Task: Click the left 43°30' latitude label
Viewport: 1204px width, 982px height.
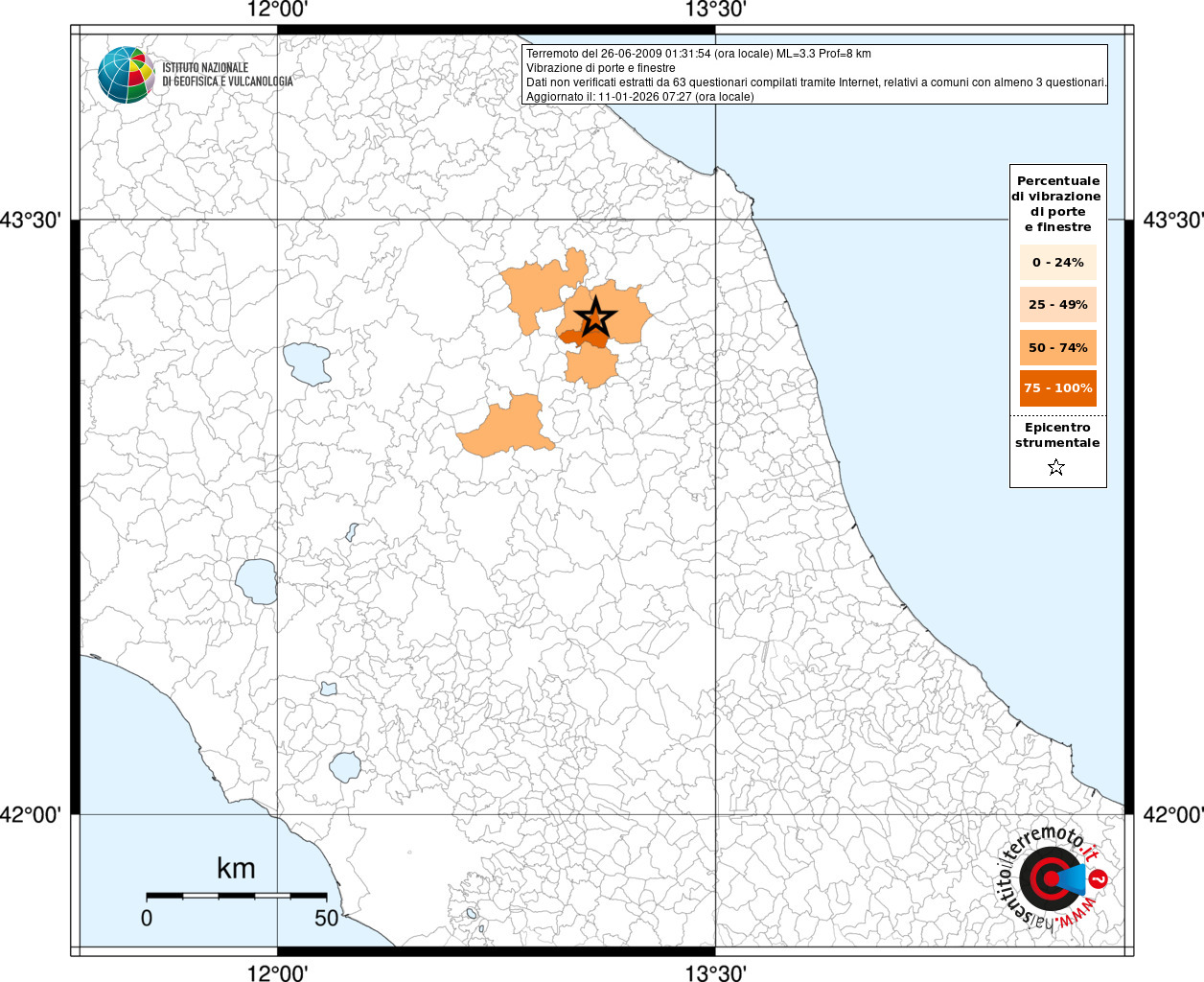Action: point(31,220)
